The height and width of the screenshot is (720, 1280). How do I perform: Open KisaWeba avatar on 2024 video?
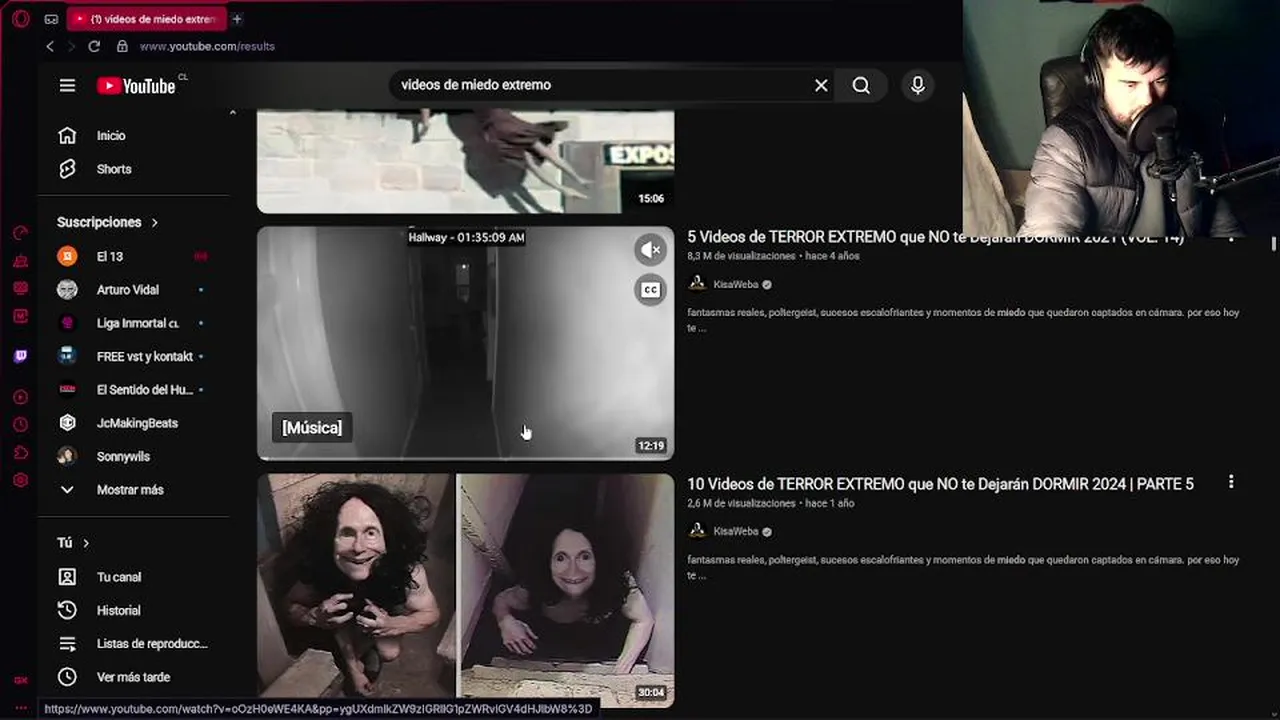click(697, 531)
